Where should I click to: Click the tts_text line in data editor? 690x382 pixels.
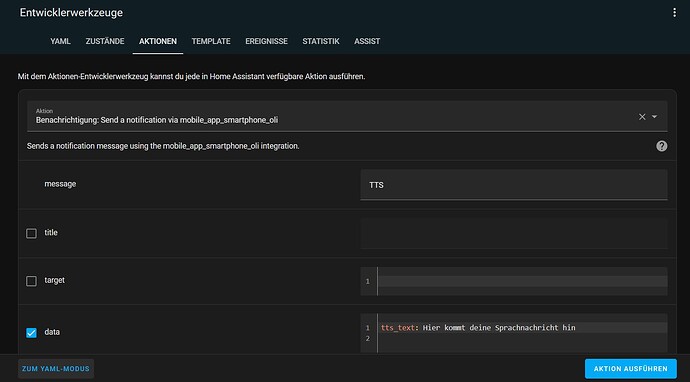click(x=522, y=327)
